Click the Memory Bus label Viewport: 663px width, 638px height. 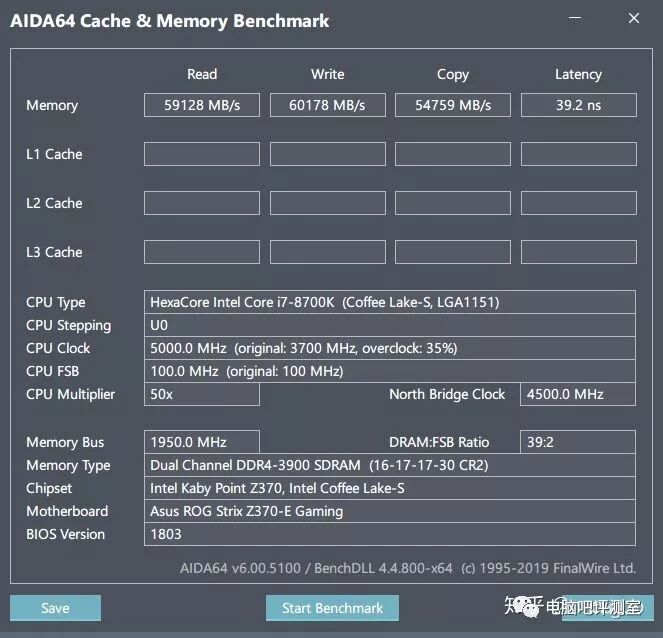click(65, 443)
